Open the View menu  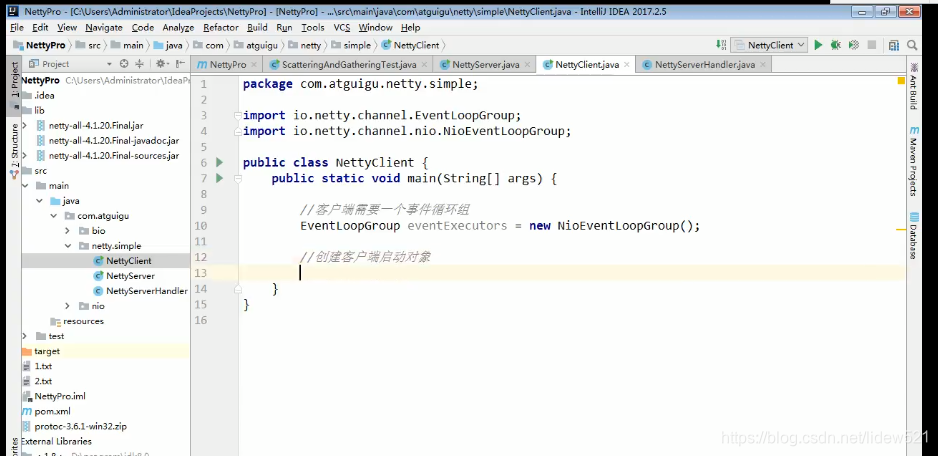67,28
